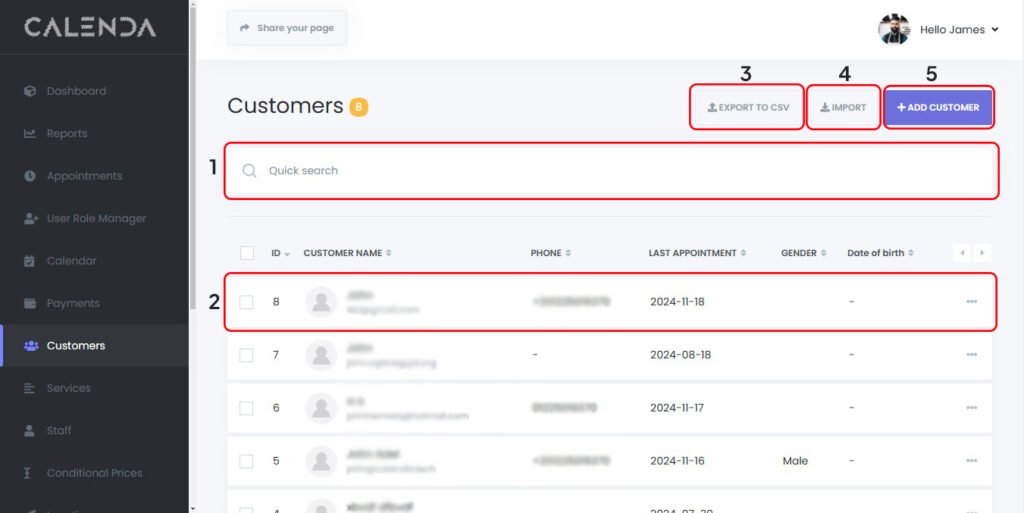1024x513 pixels.
Task: Open more options for customer ID 8
Action: click(972, 302)
